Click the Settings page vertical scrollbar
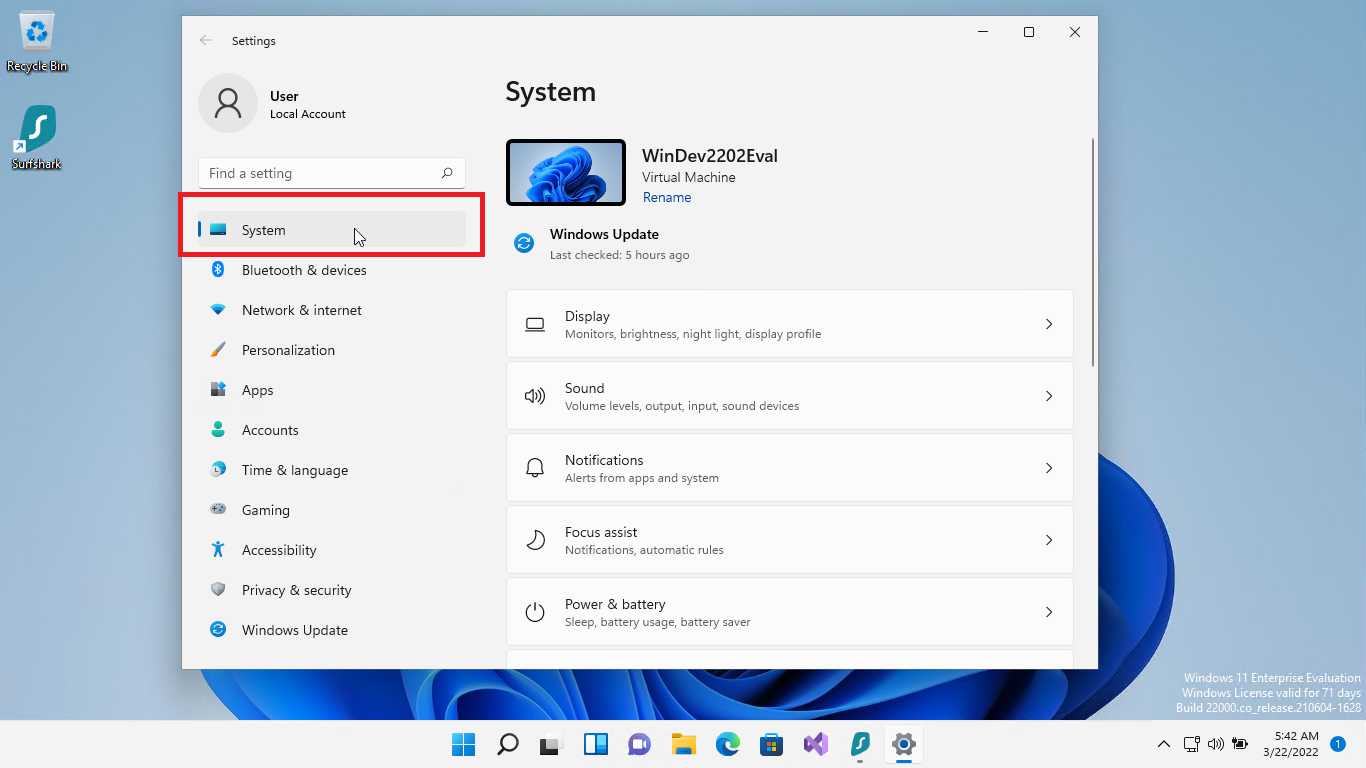Image resolution: width=1366 pixels, height=768 pixels. pyautogui.click(x=1093, y=251)
